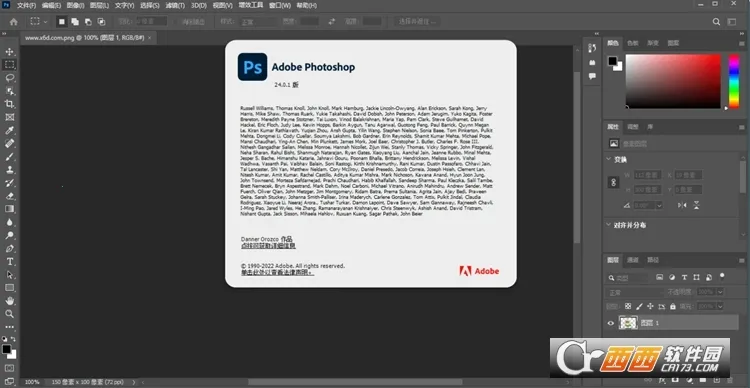Click the legal notices link in About dialog

click(277, 272)
